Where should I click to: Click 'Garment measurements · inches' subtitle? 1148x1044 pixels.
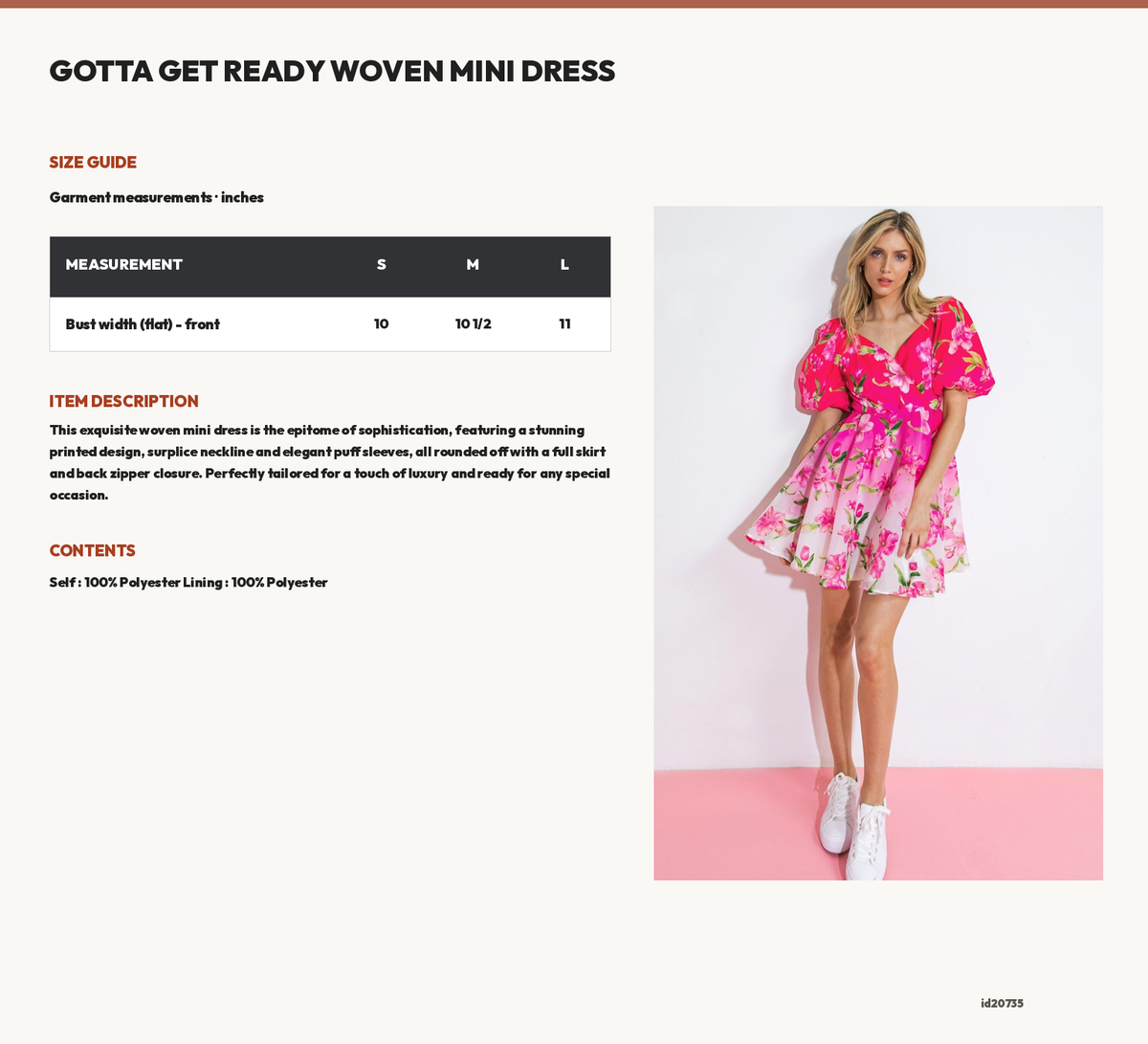click(x=157, y=197)
